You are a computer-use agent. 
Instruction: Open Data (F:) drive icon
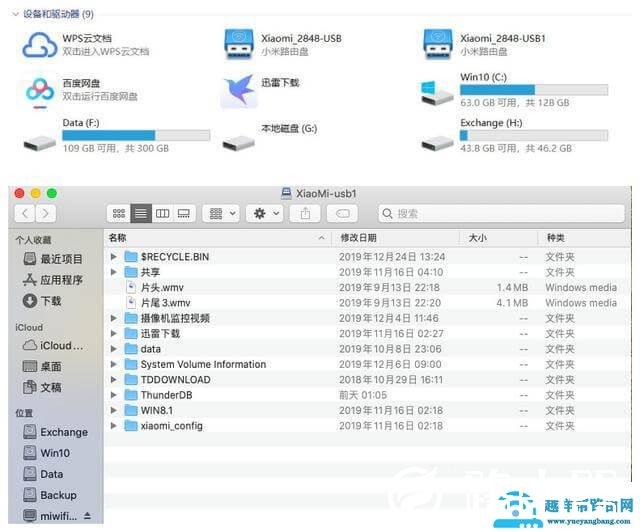[40, 143]
